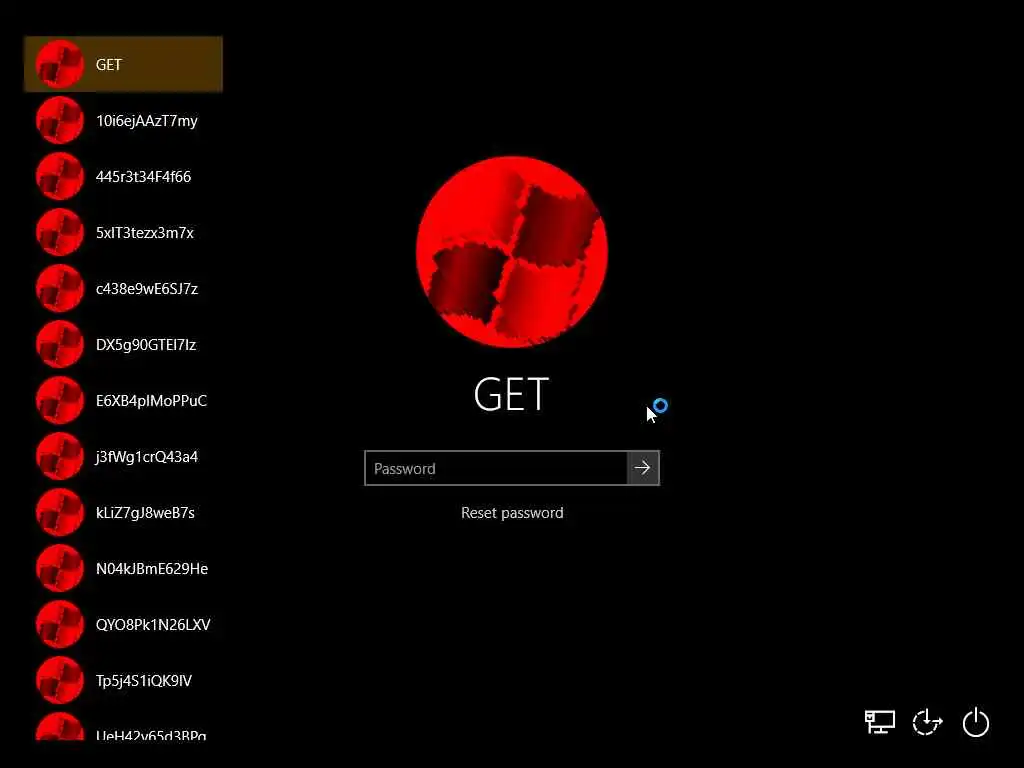Switch to user j3fWg1crQ43a4 name
1024x768 pixels.
pos(146,456)
